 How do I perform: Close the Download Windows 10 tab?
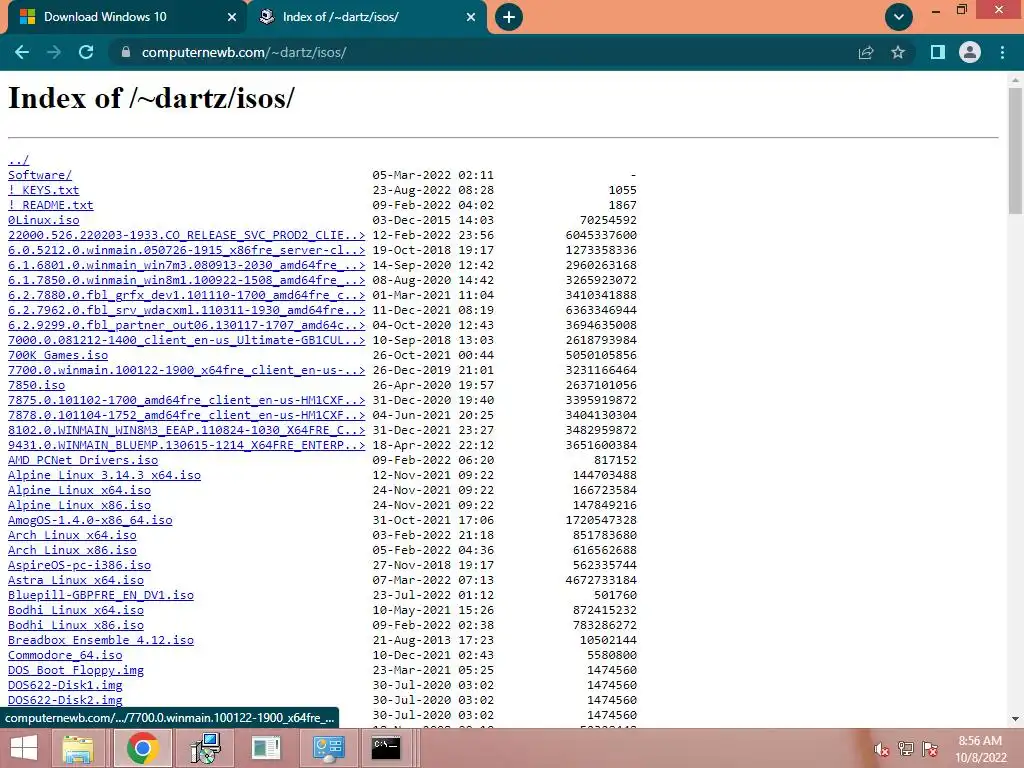[x=231, y=17]
